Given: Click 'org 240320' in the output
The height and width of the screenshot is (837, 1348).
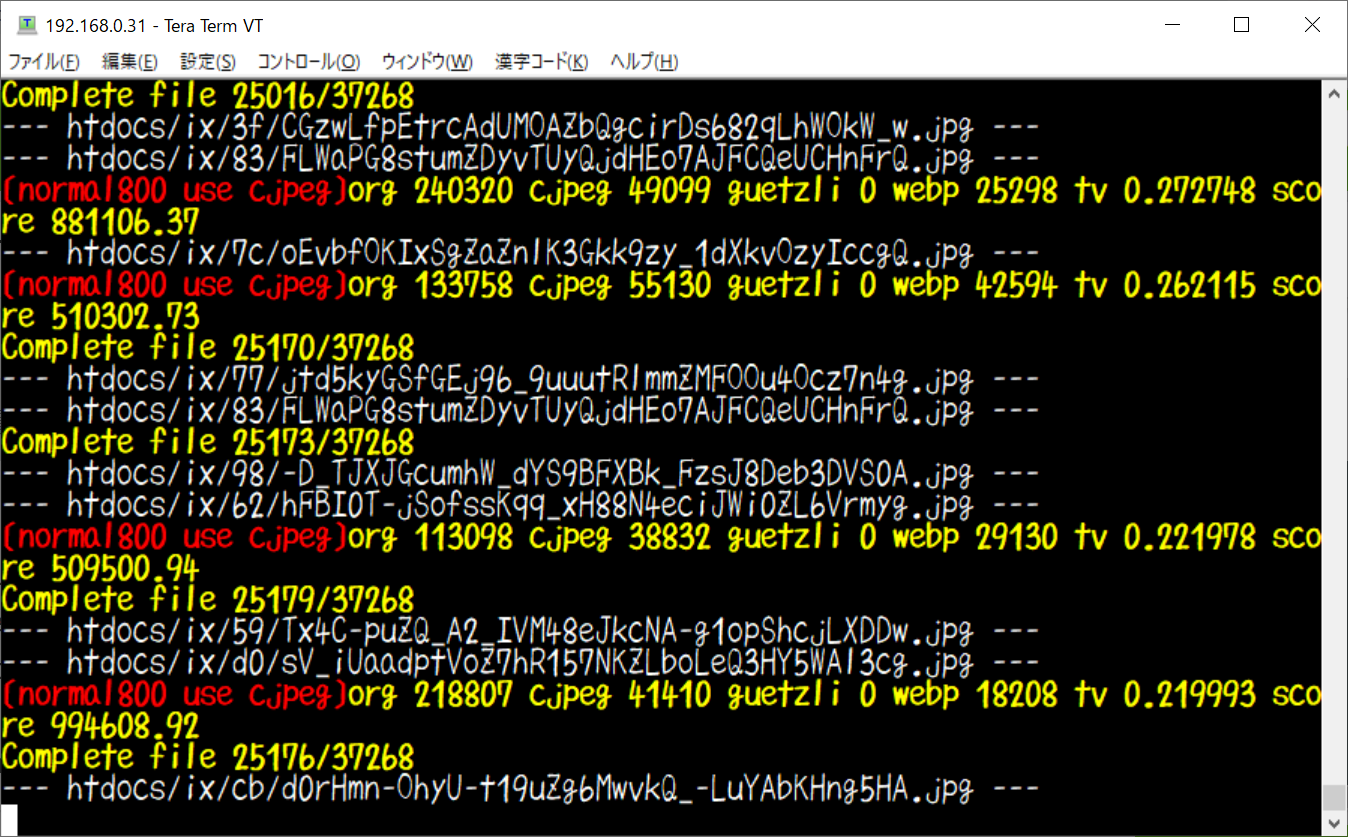Looking at the screenshot, I should coord(431,191).
